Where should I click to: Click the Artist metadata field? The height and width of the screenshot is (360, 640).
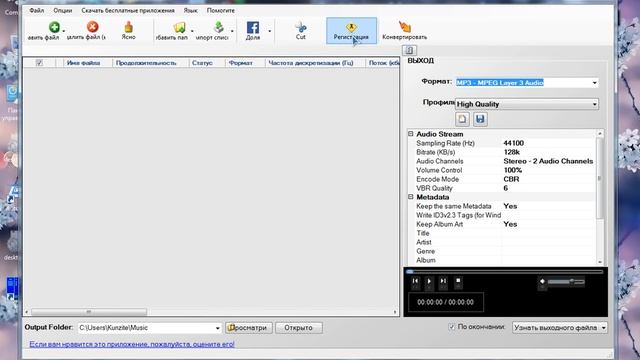coord(549,242)
